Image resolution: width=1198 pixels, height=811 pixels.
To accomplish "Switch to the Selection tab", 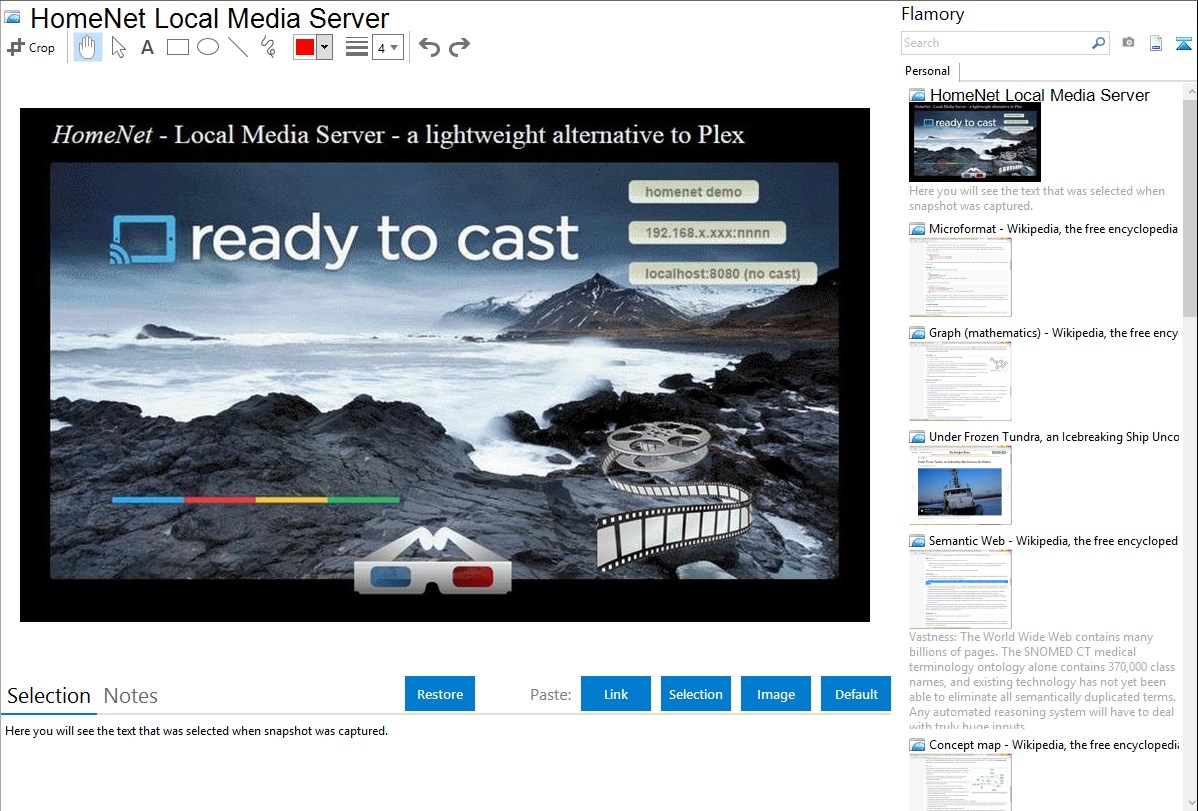I will coord(49,696).
